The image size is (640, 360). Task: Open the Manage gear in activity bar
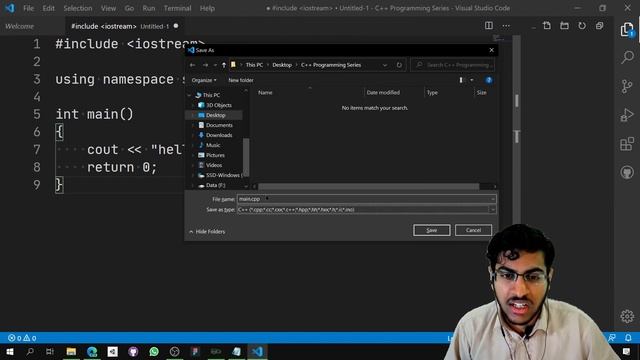(627, 316)
